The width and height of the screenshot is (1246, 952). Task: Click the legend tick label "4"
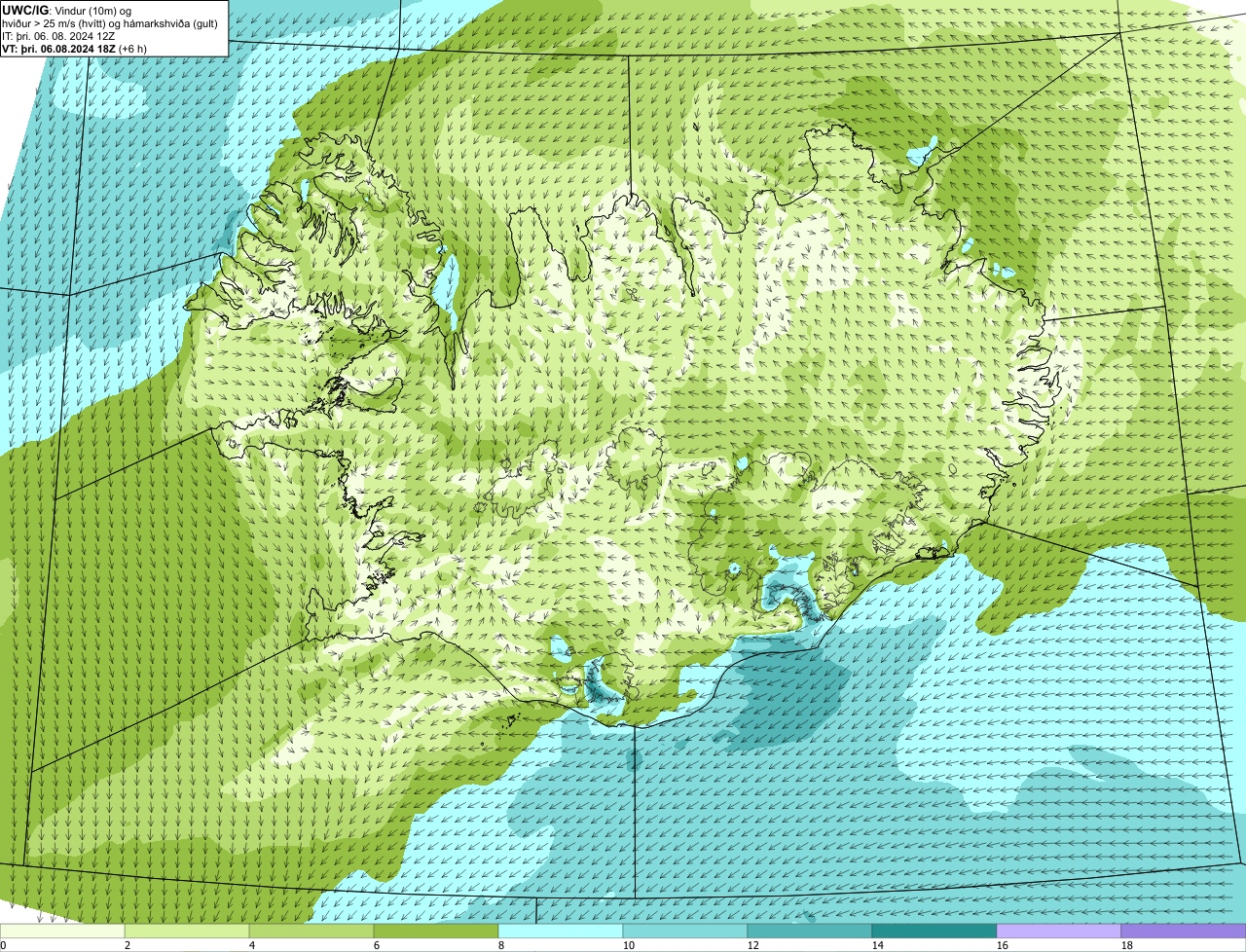[x=252, y=945]
